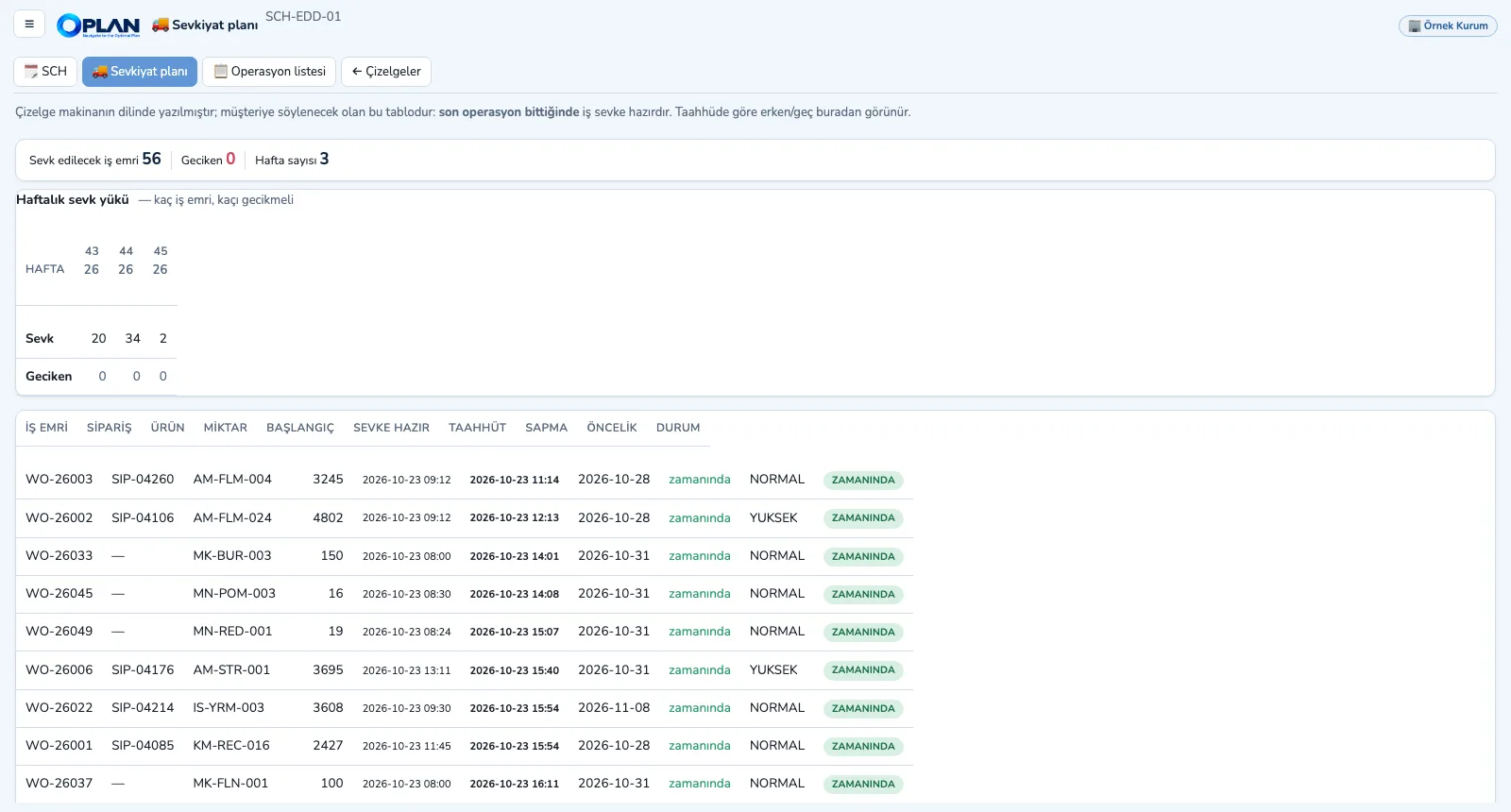Click order number SIP-04214
This screenshot has height=812, width=1511.
click(x=143, y=708)
